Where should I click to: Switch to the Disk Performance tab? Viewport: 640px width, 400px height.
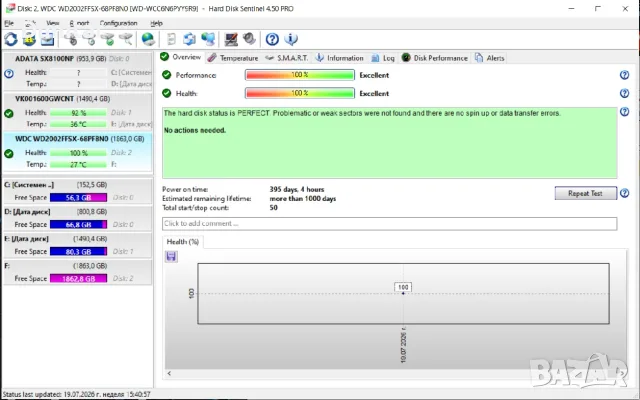tap(435, 58)
